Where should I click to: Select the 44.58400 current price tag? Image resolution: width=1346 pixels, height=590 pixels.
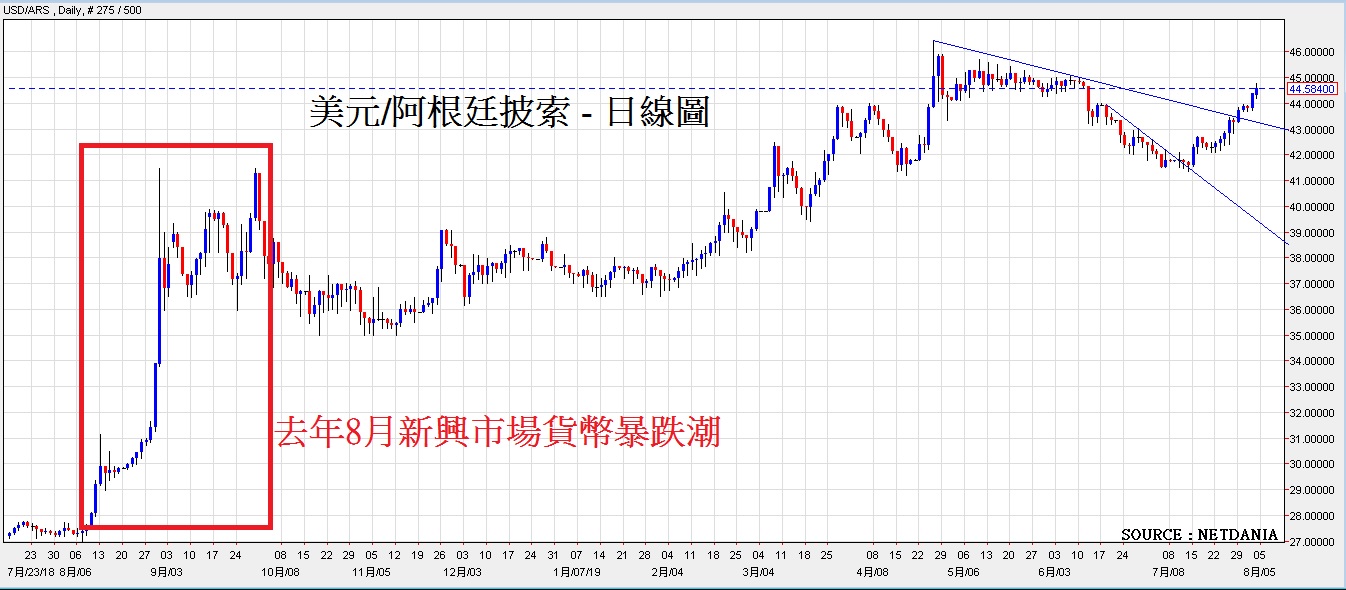click(1312, 89)
